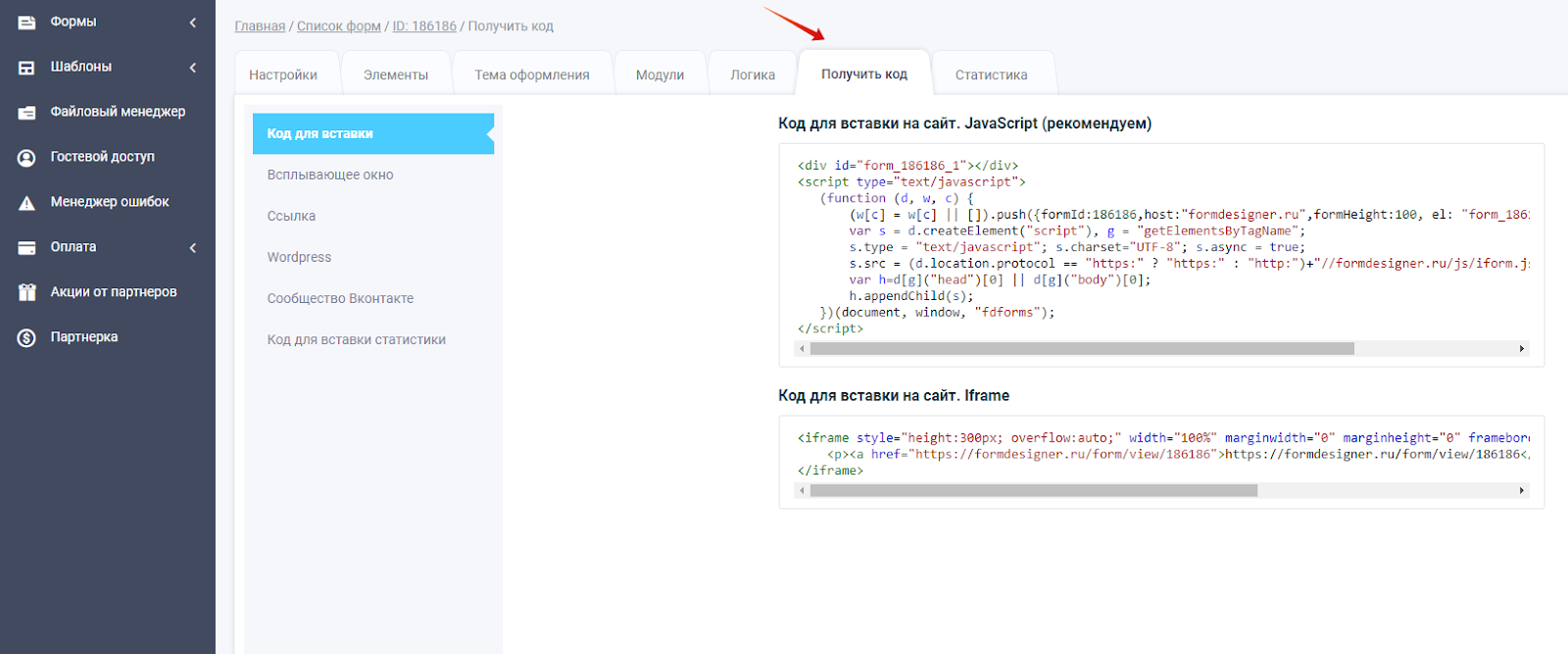Click the Iframe code horizontal scrollbar thumb
1568x654 pixels.
pyautogui.click(x=1034, y=490)
